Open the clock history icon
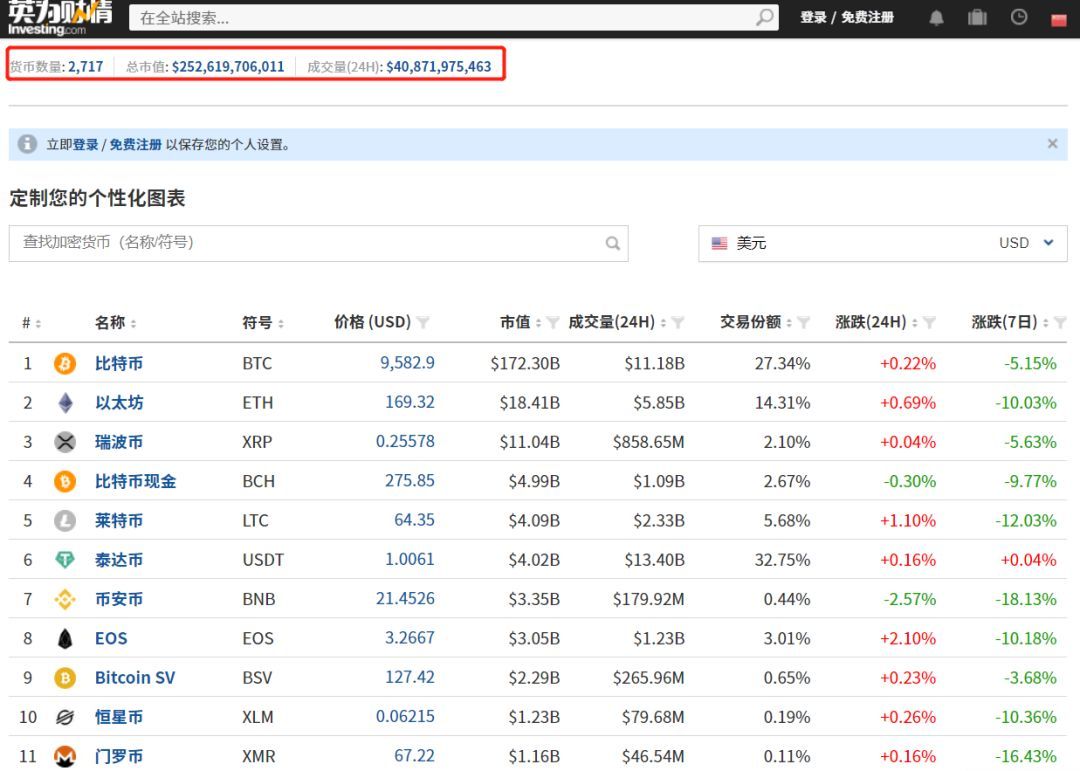The width and height of the screenshot is (1080, 771). click(x=1019, y=17)
